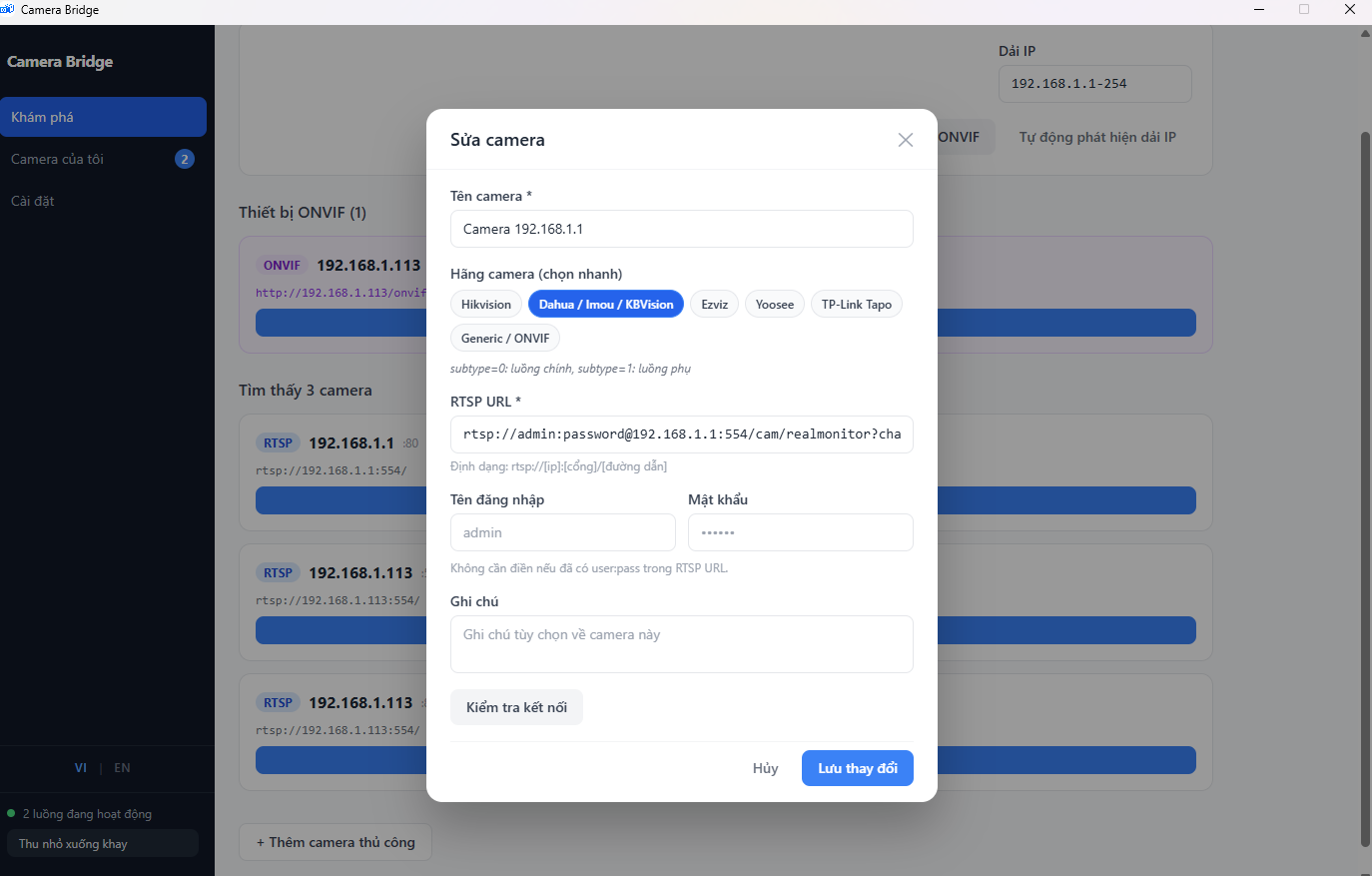Save with Lưu thay đổi button
Image resolution: width=1372 pixels, height=876 pixels.
click(858, 768)
